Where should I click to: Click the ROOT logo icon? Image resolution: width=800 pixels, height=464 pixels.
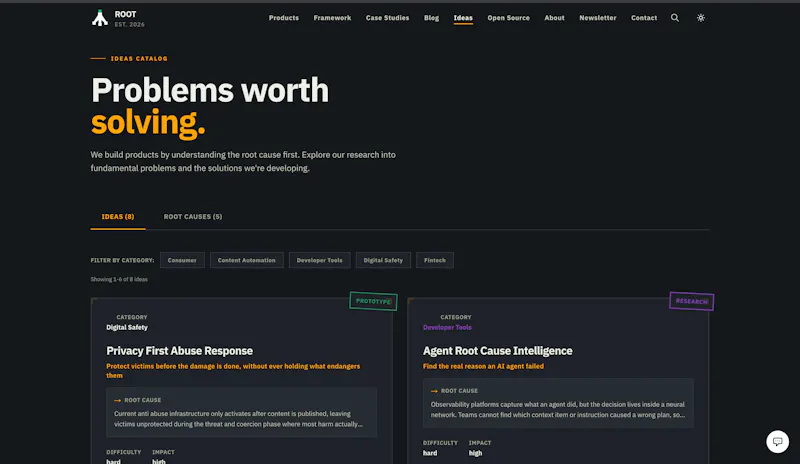click(x=100, y=18)
